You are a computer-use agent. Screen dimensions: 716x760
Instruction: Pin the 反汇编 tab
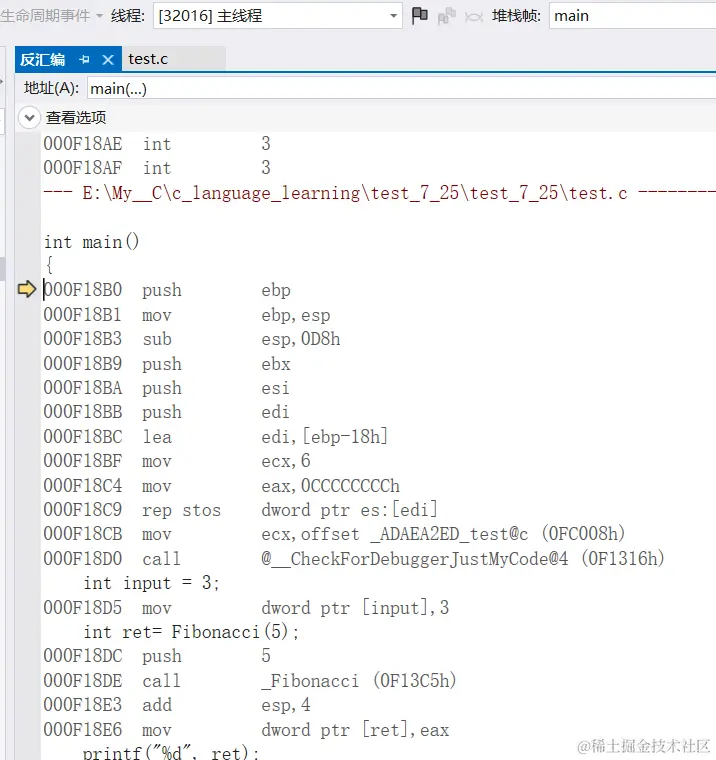pos(84,60)
